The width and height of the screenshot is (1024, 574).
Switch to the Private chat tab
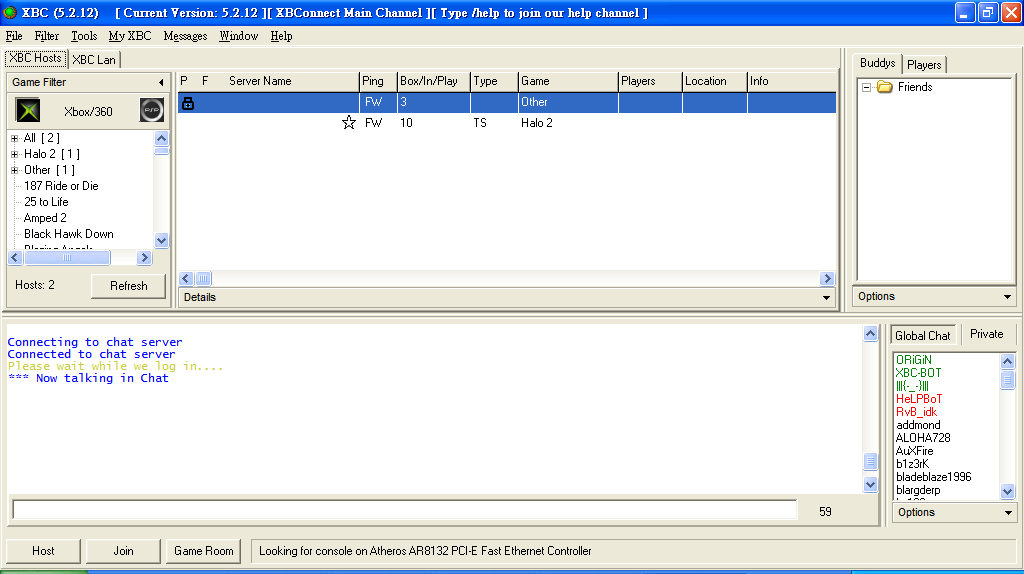(986, 334)
